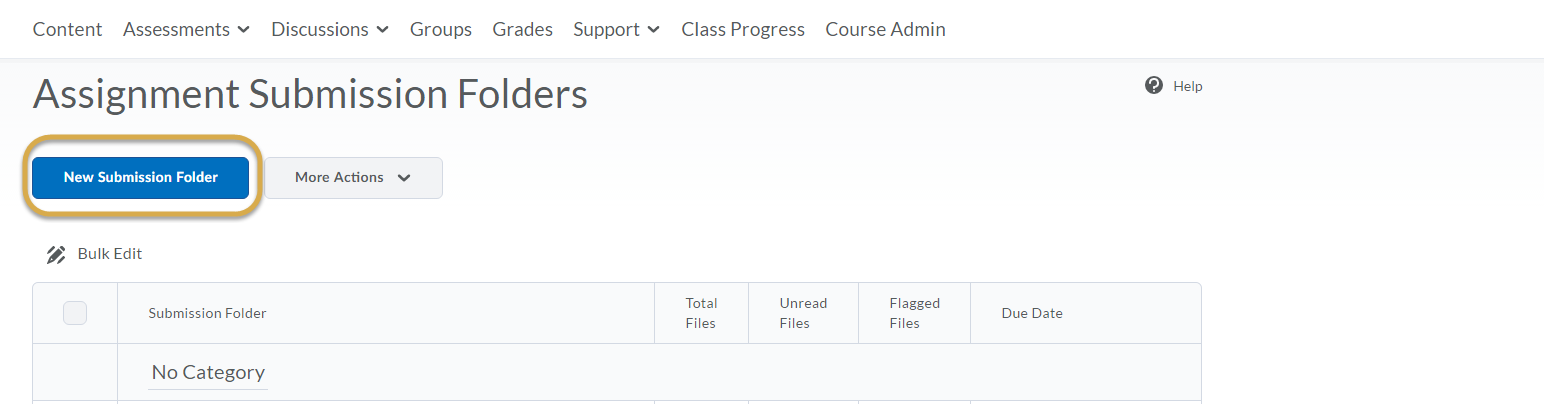Open the Support menu

617,30
